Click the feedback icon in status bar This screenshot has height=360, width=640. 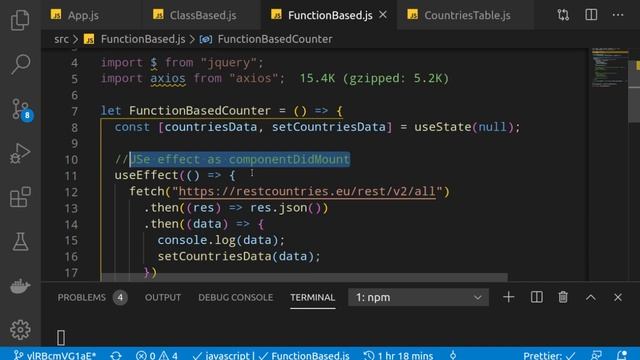coord(597,355)
